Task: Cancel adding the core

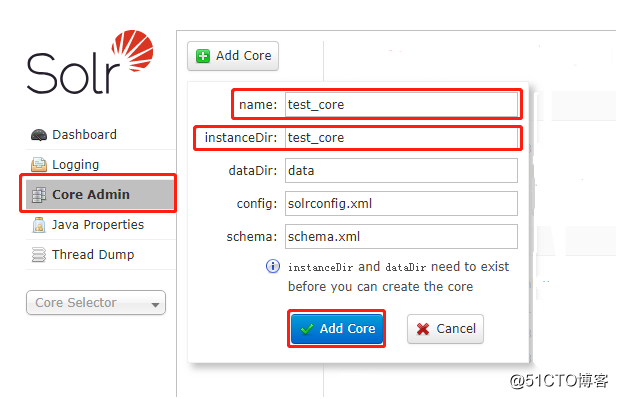Action: tap(445, 329)
